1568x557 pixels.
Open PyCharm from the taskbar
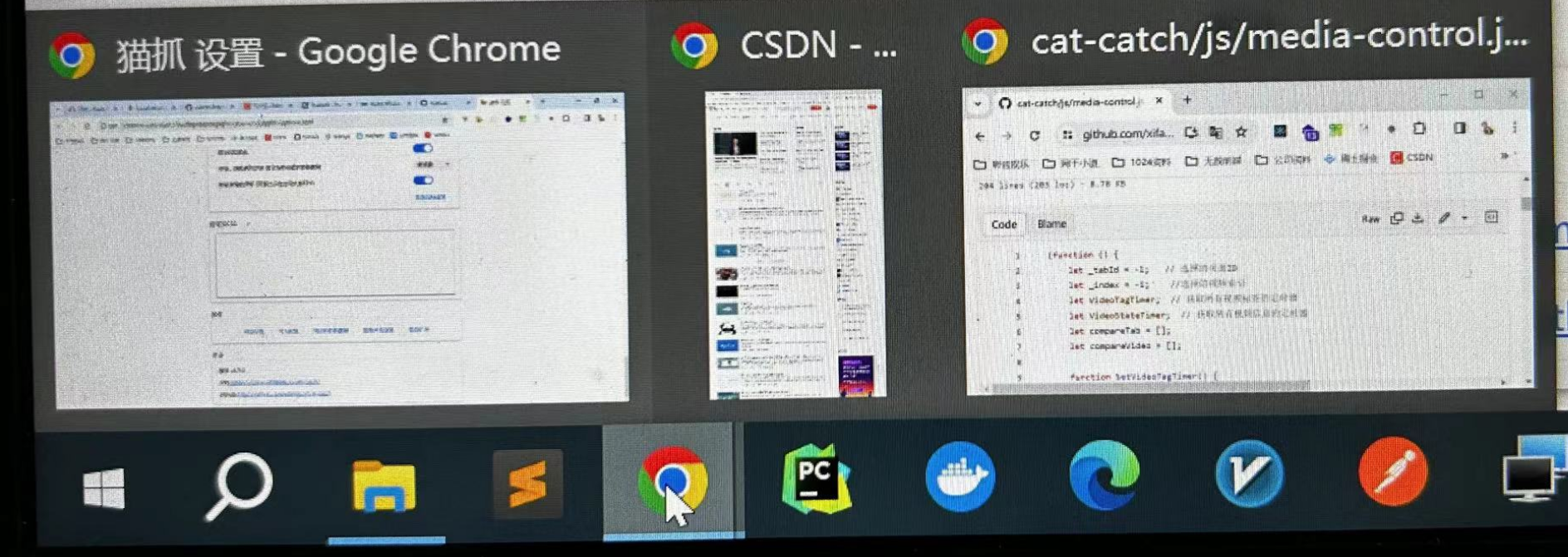pos(816,479)
